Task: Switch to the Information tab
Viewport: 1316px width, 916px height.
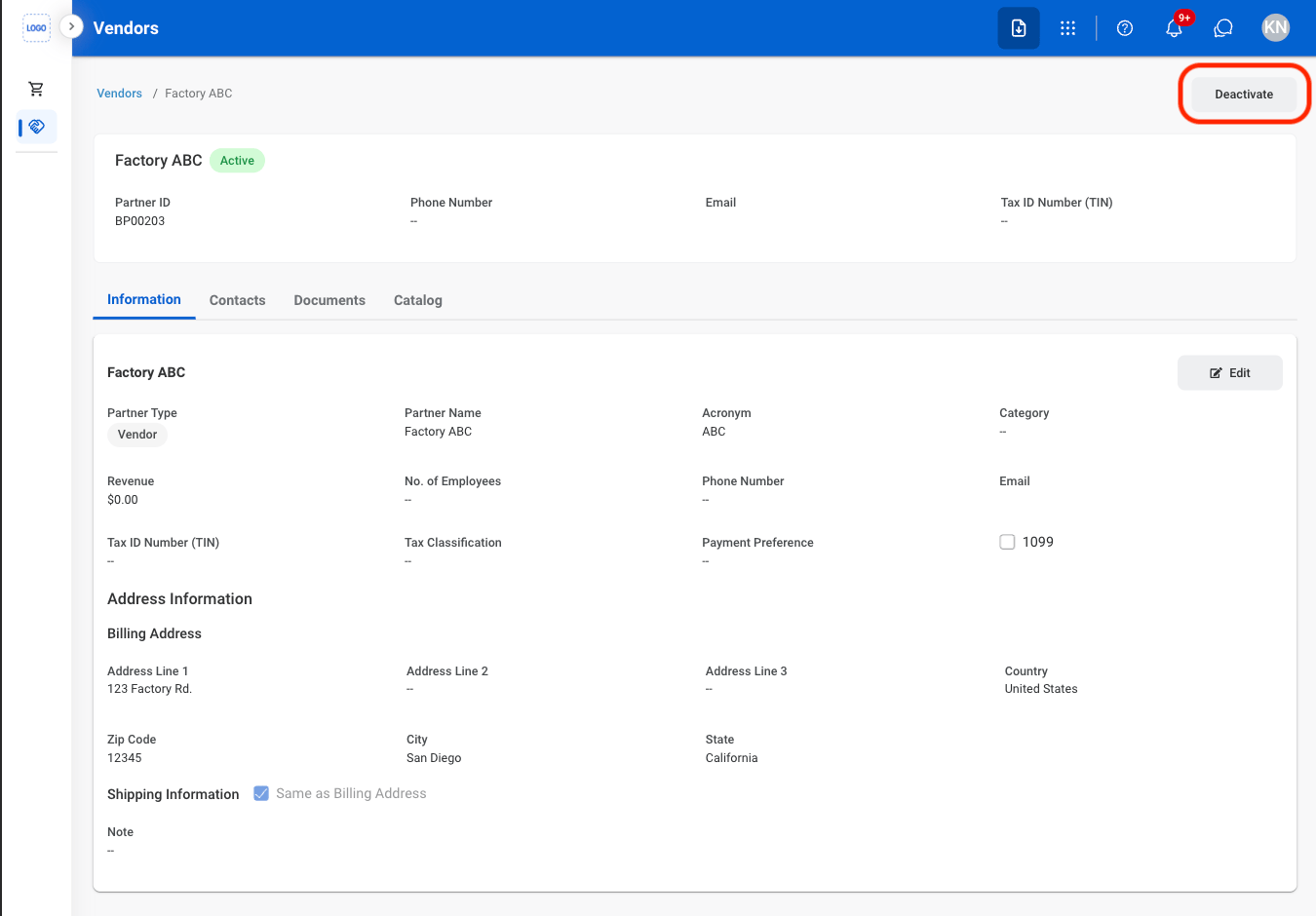Action: click(144, 300)
